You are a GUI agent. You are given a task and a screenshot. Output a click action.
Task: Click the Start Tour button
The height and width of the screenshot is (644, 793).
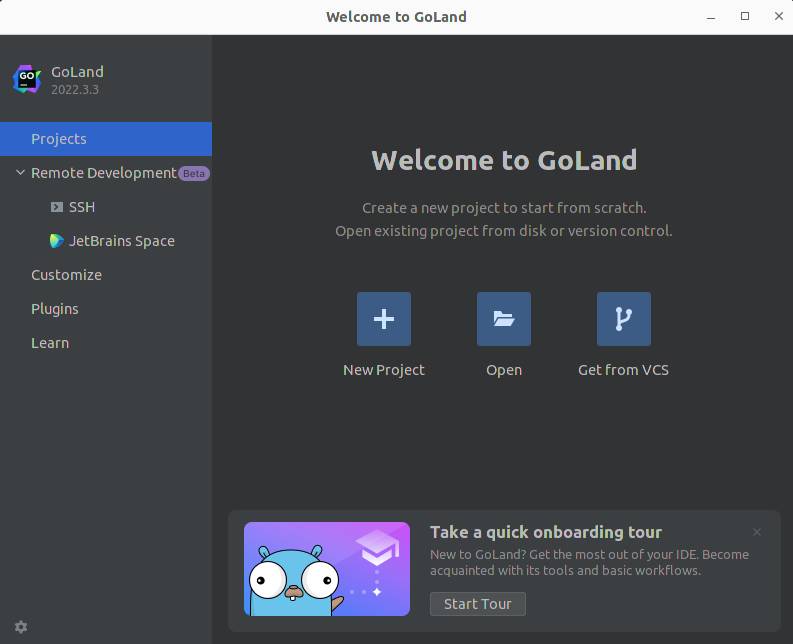pos(477,604)
